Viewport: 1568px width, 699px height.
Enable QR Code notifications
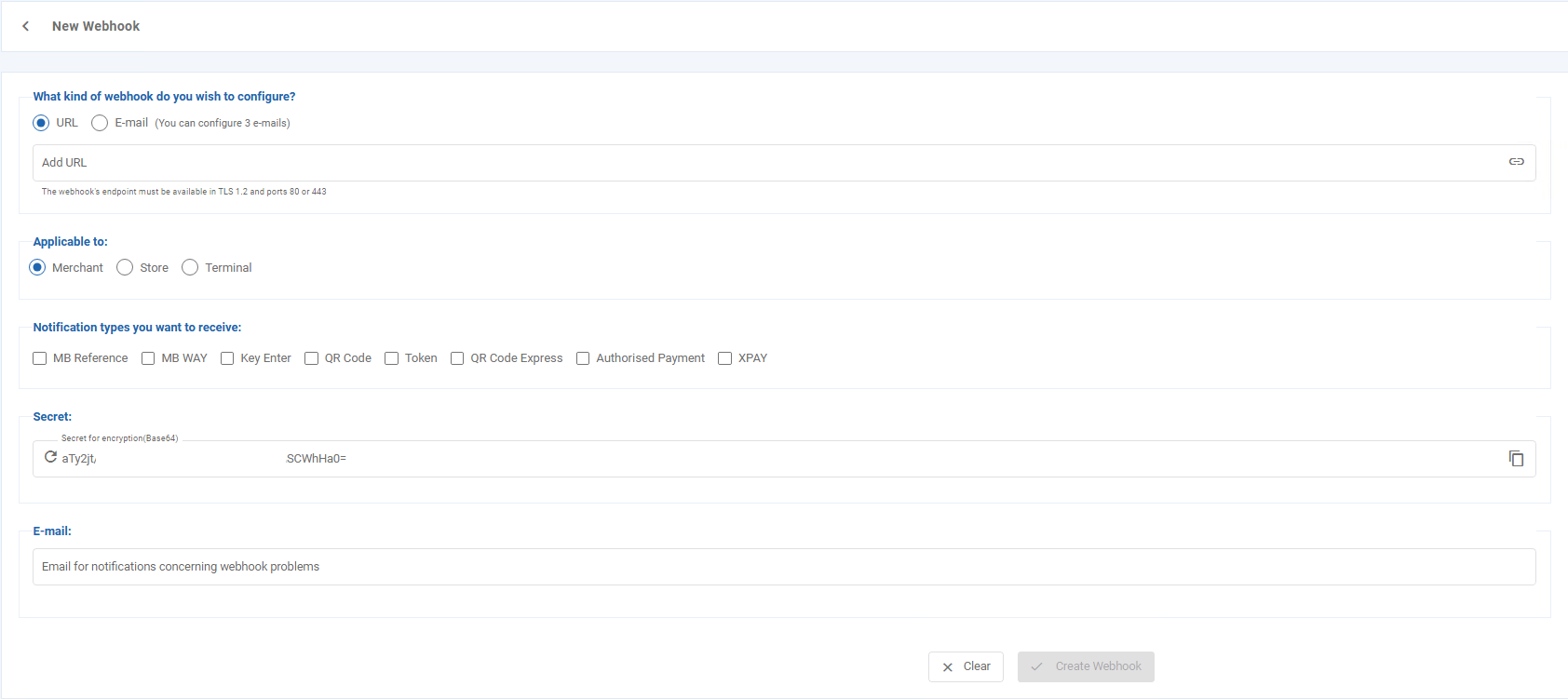[x=312, y=358]
